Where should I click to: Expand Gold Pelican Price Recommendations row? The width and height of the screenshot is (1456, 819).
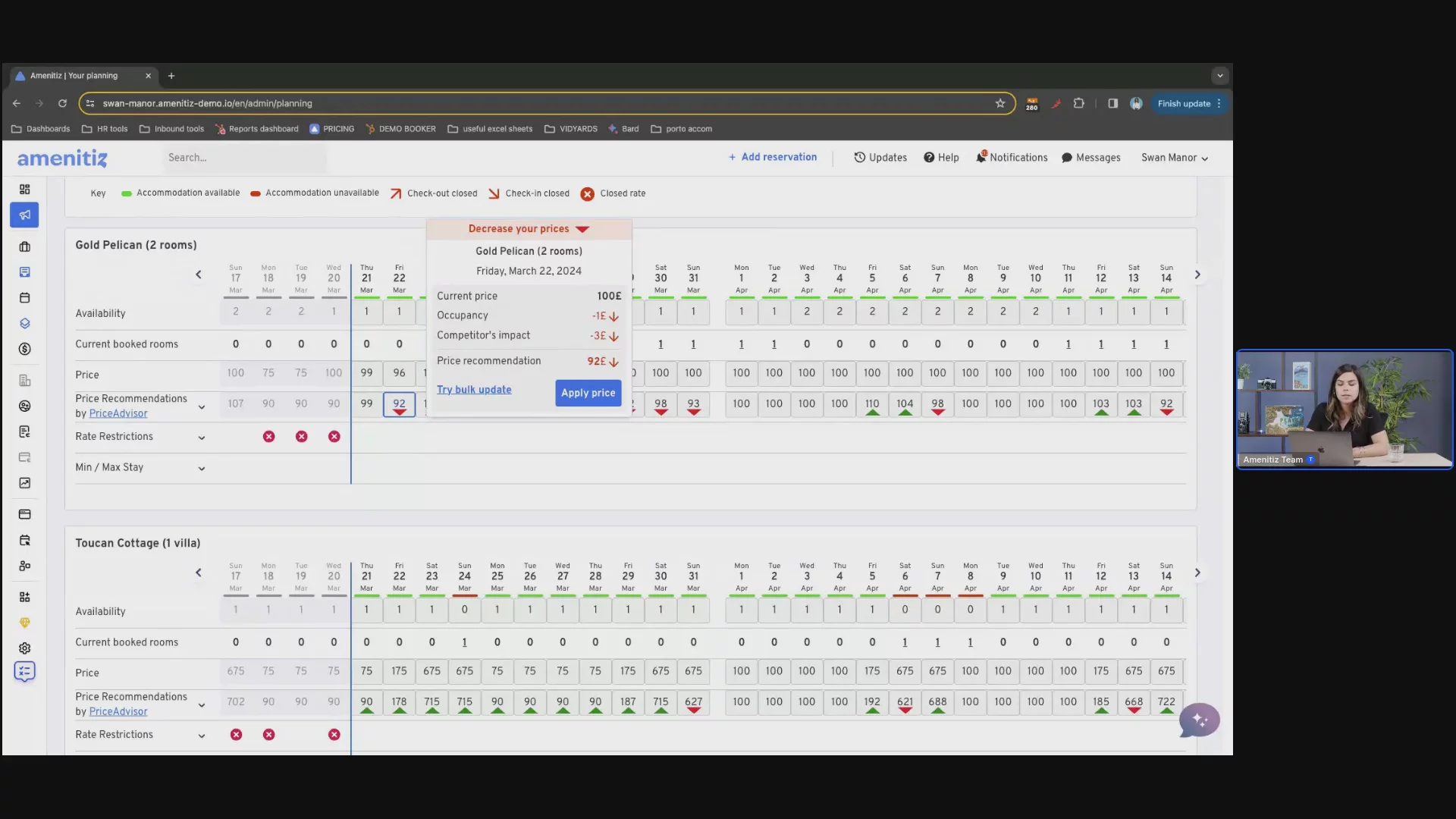point(202,407)
